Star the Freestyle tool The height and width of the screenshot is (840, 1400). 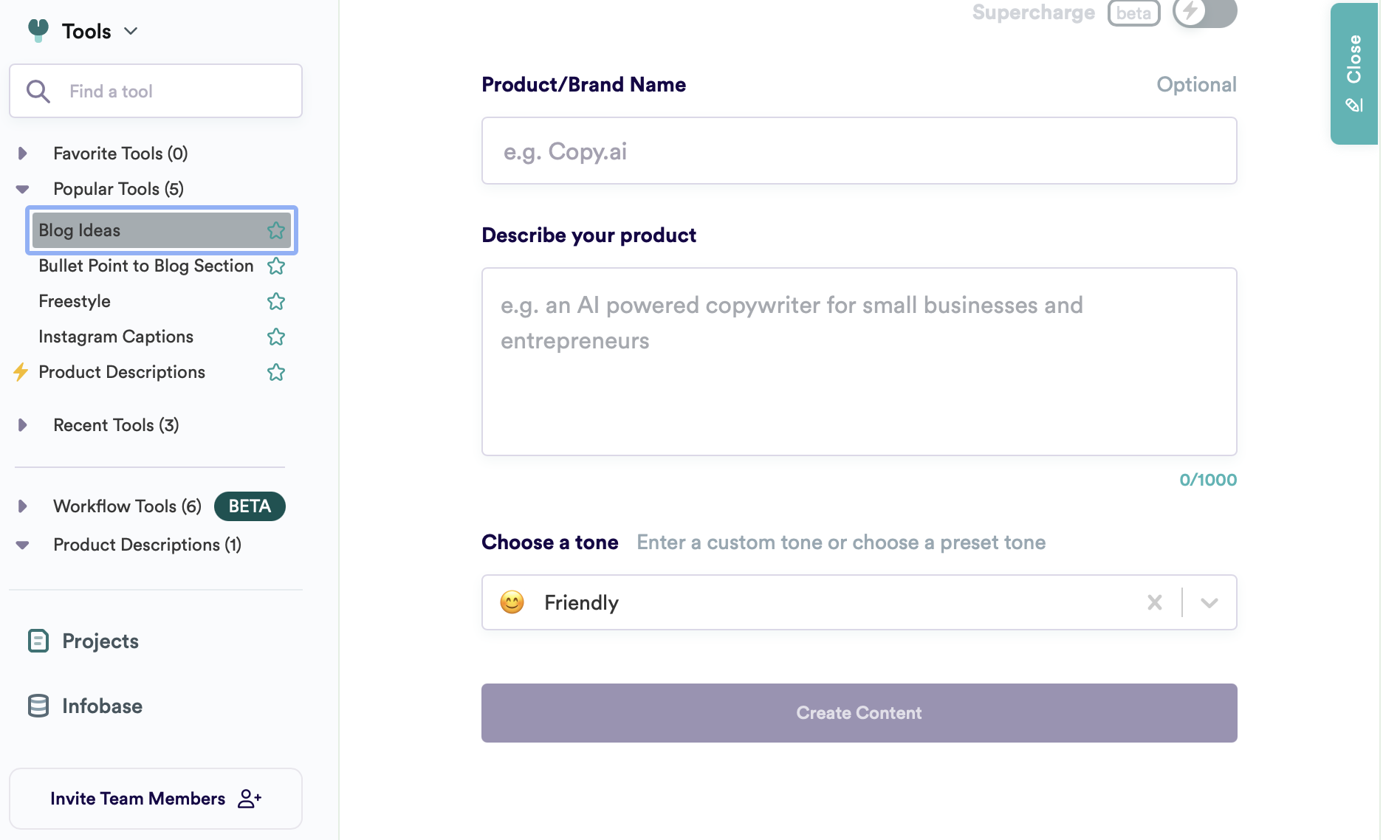pos(276,301)
